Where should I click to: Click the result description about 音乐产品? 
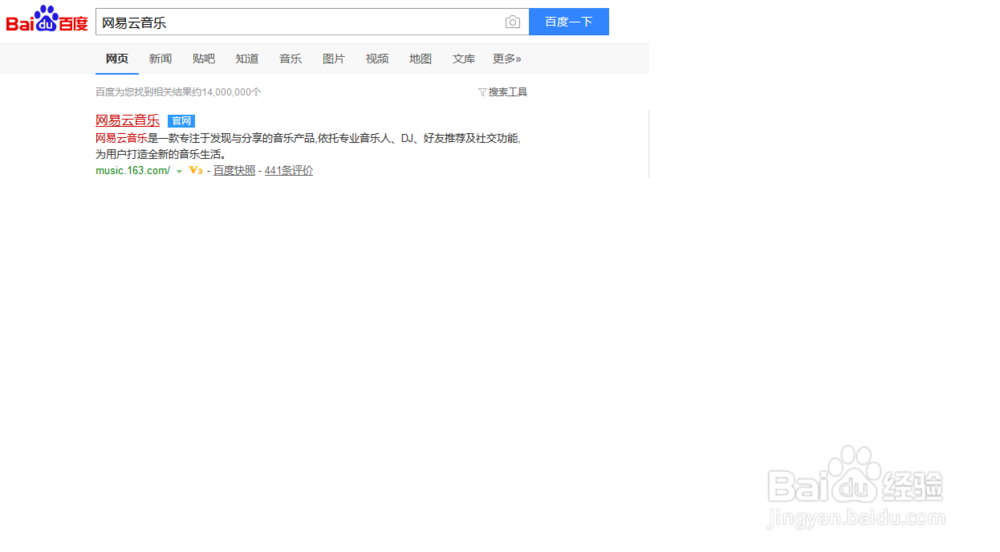[308, 146]
